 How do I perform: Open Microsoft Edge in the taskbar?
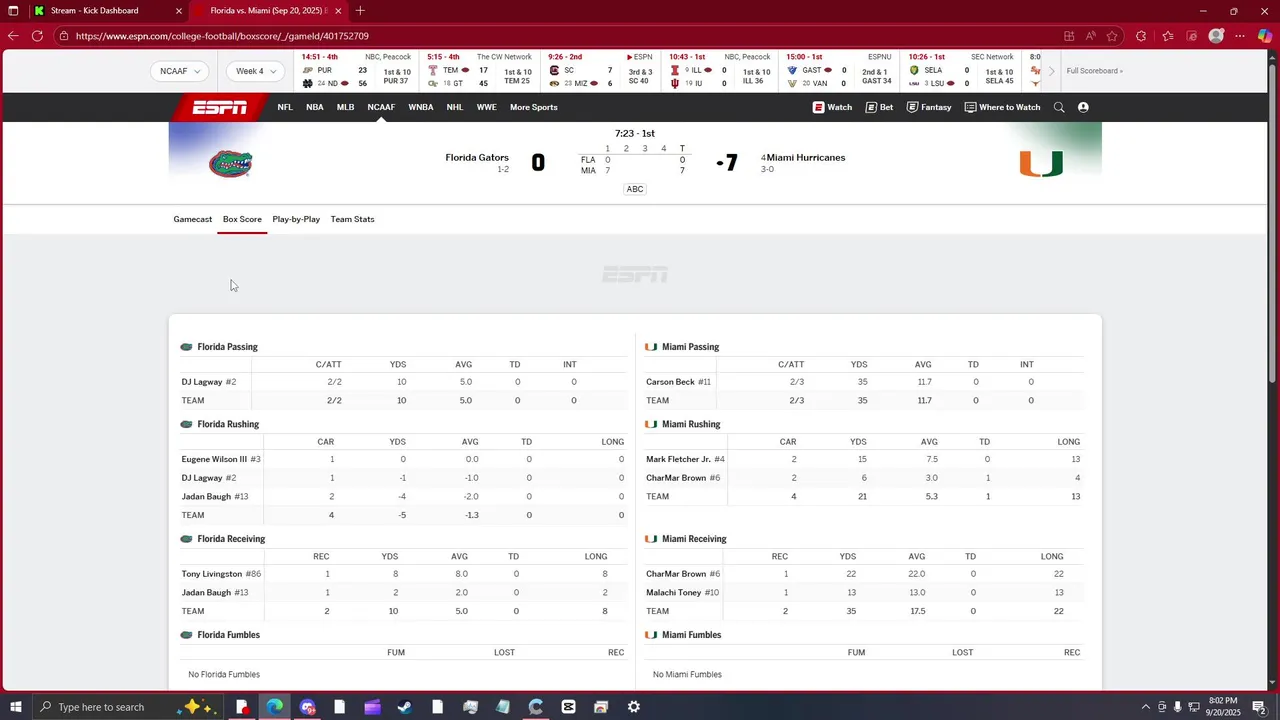pyautogui.click(x=274, y=707)
